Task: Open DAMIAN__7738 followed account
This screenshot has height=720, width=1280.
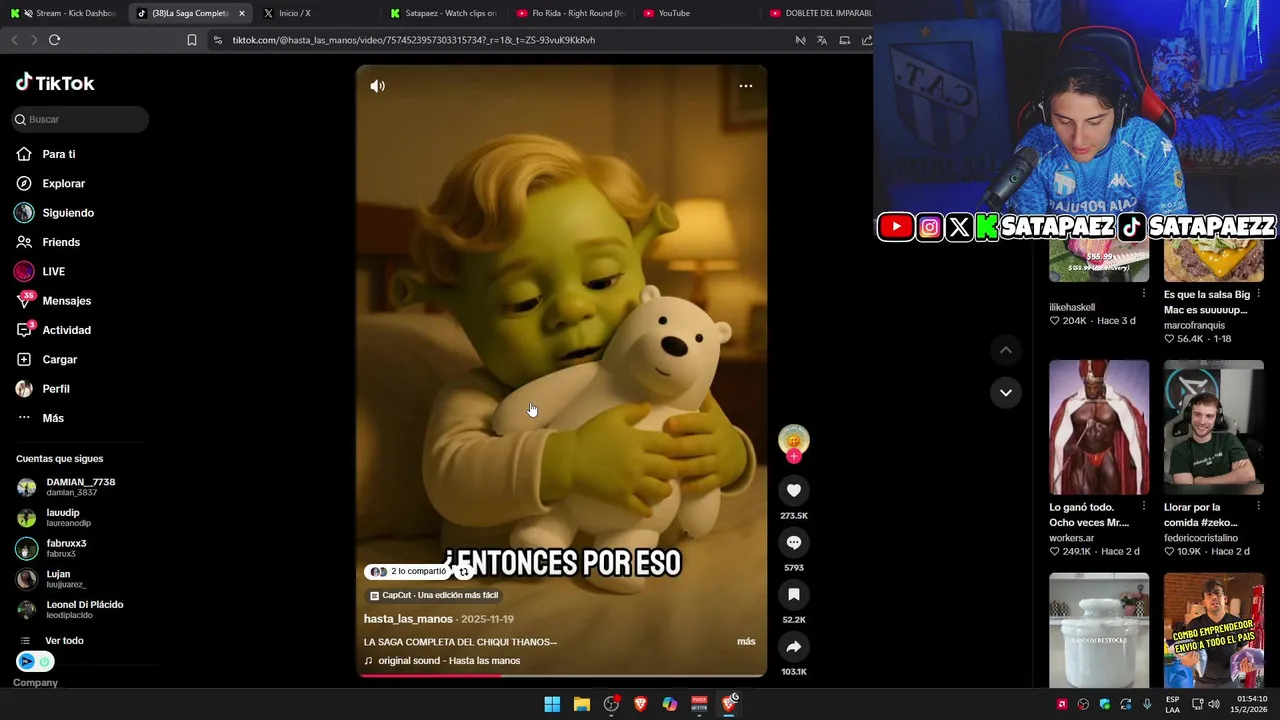Action: [x=68, y=487]
